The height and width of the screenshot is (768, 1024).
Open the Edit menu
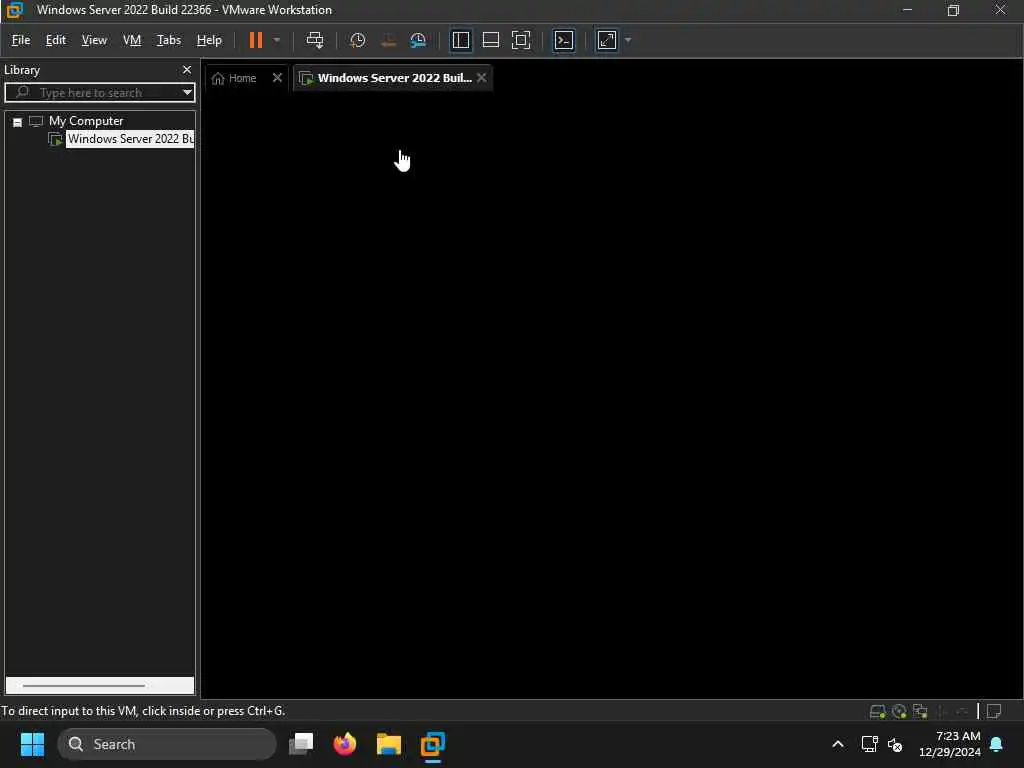pyautogui.click(x=56, y=40)
